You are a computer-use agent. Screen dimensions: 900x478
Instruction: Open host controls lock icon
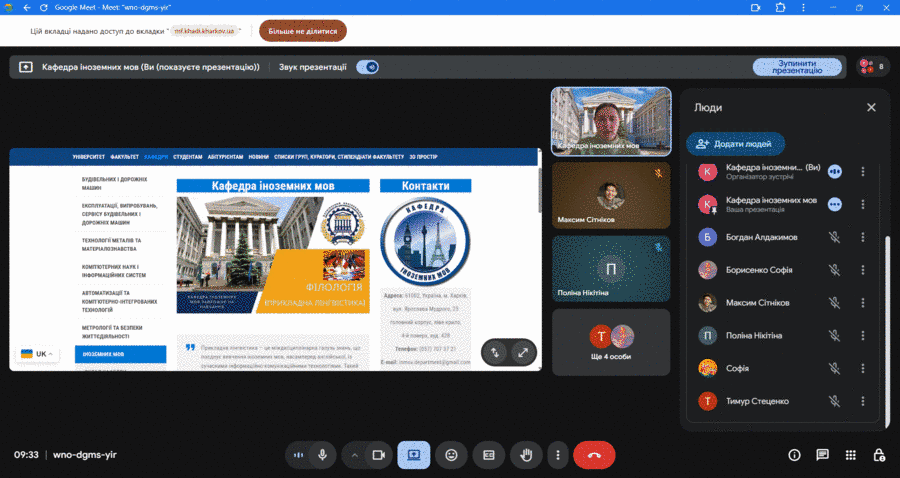coord(879,455)
